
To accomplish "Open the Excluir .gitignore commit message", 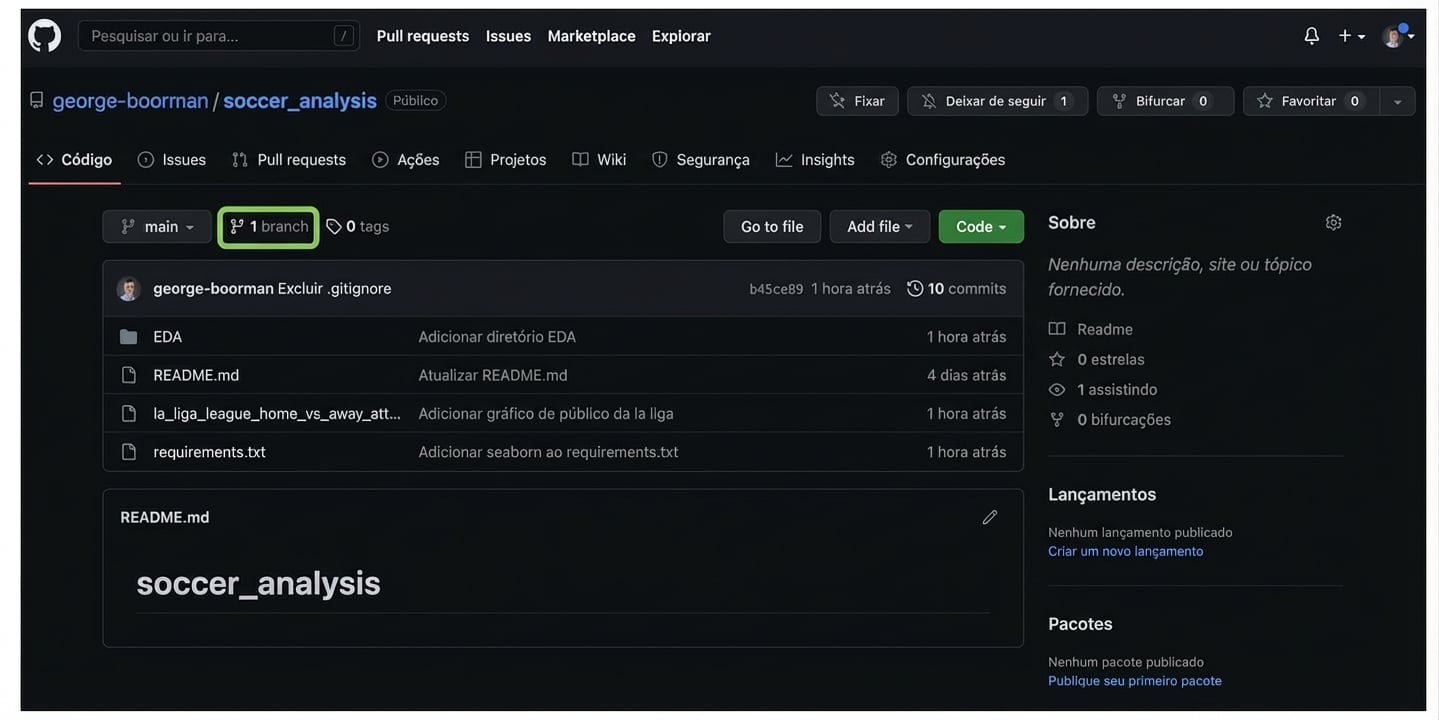I will tap(335, 289).
